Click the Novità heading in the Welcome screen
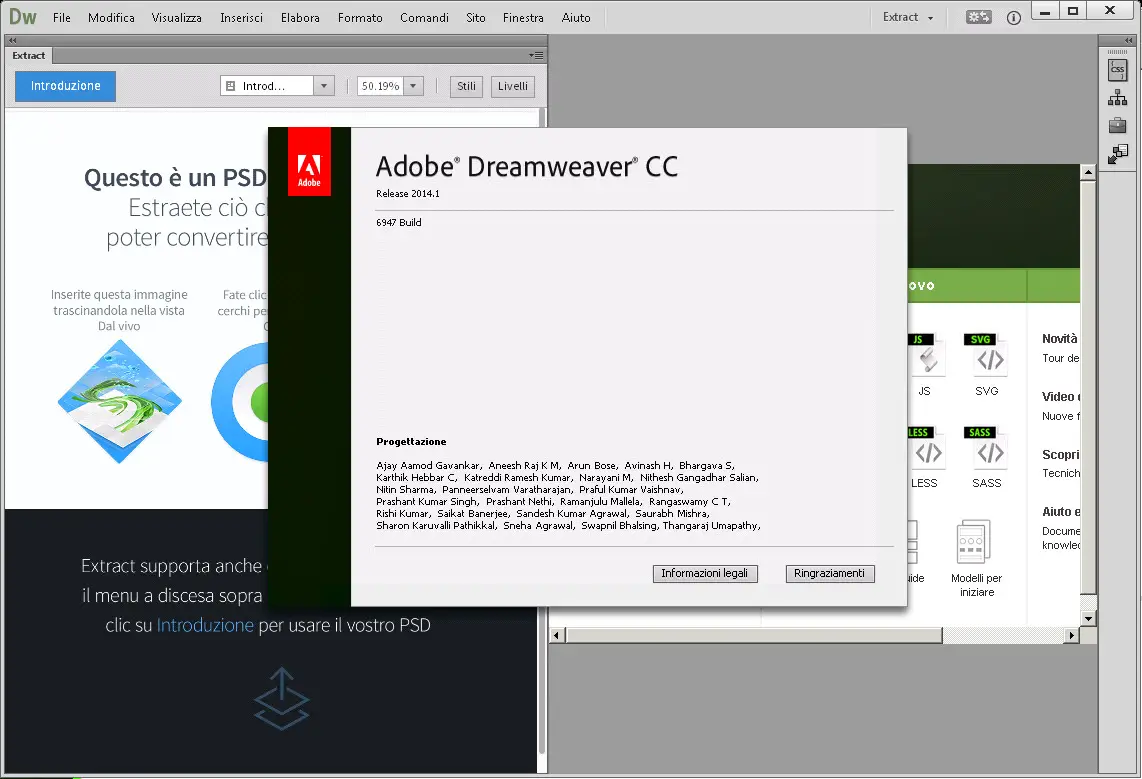Viewport: 1142px width, 779px height. (x=1059, y=339)
